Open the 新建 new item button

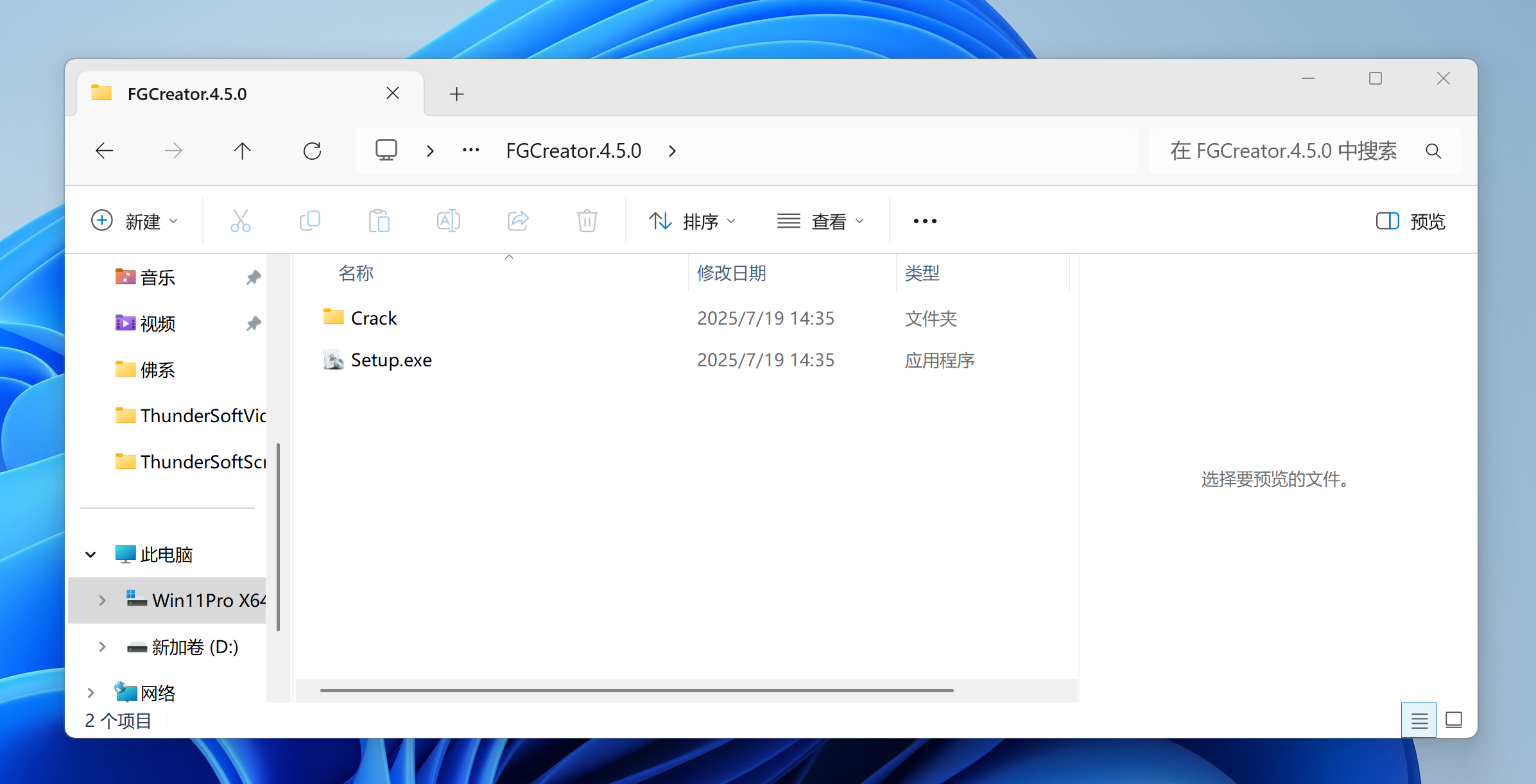(134, 221)
